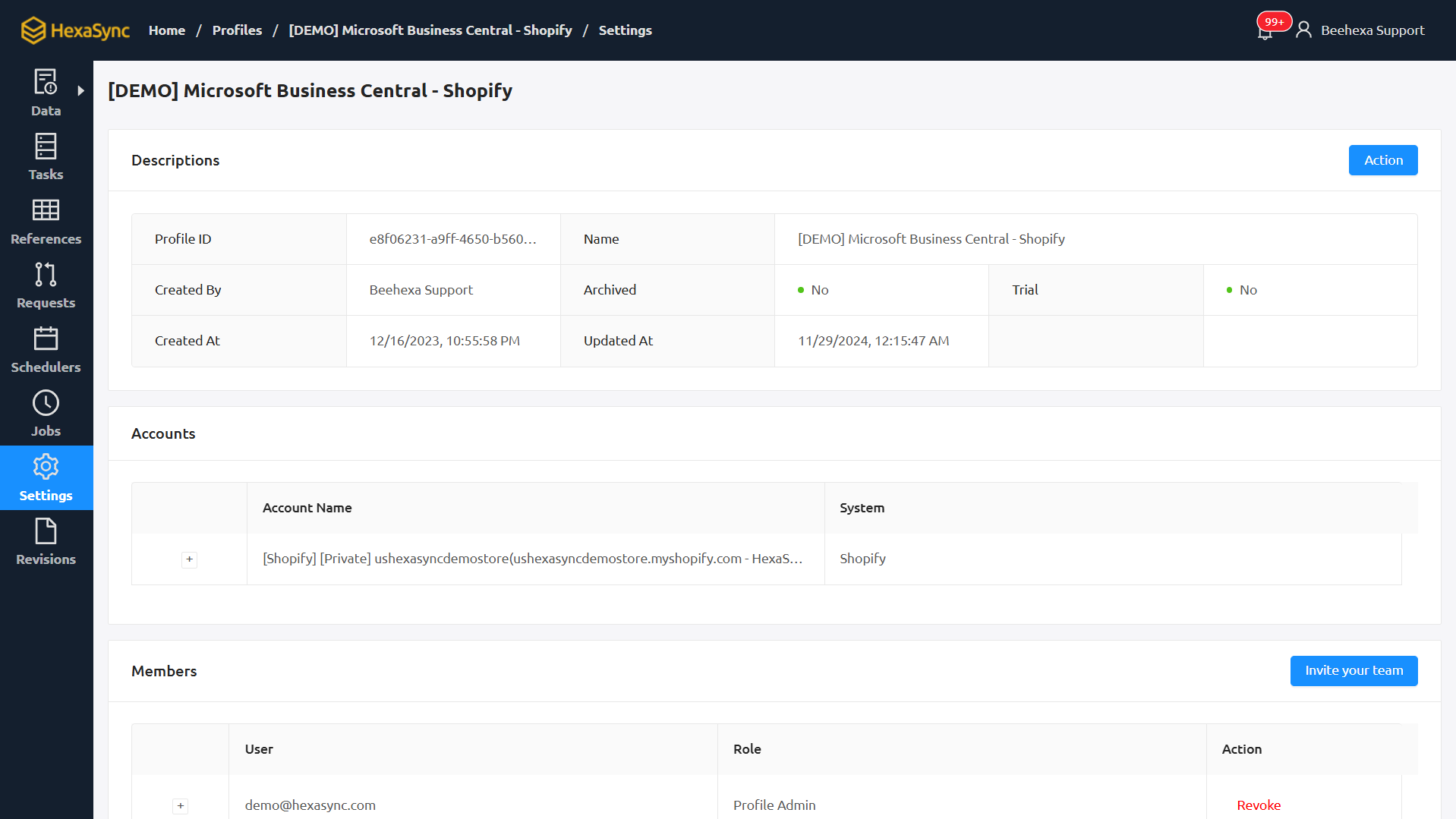Click the Settings breadcrumb
Screen dimensions: 1456x819
[x=625, y=30]
